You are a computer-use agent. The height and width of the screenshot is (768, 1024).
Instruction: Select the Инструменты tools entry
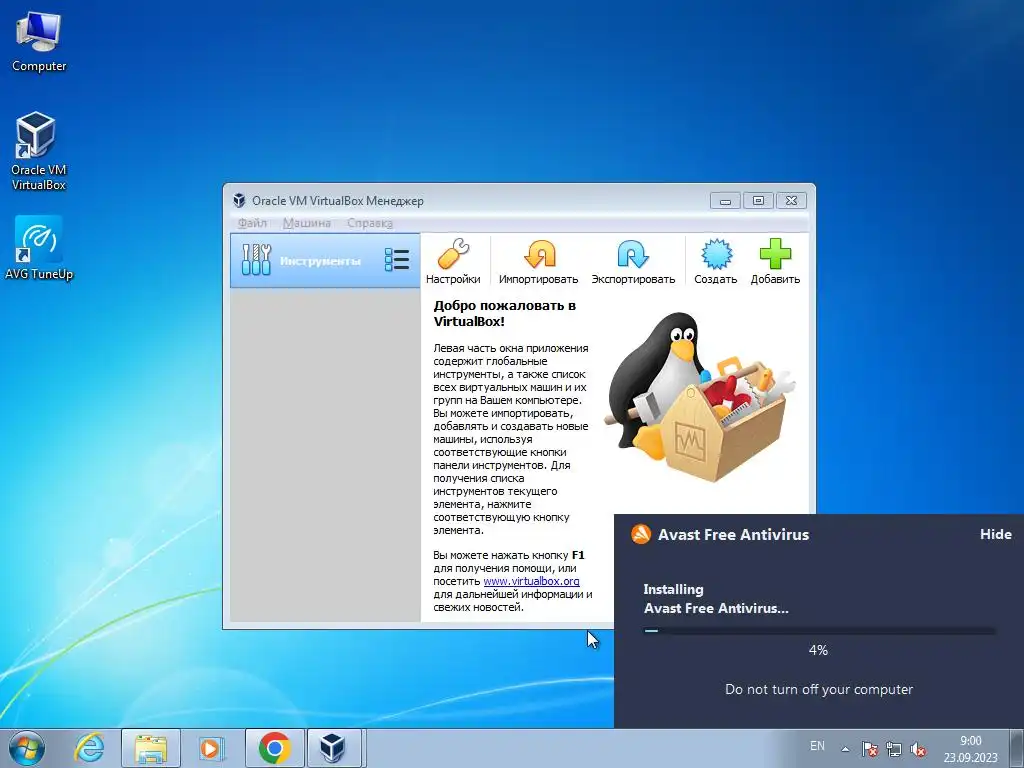click(x=325, y=261)
